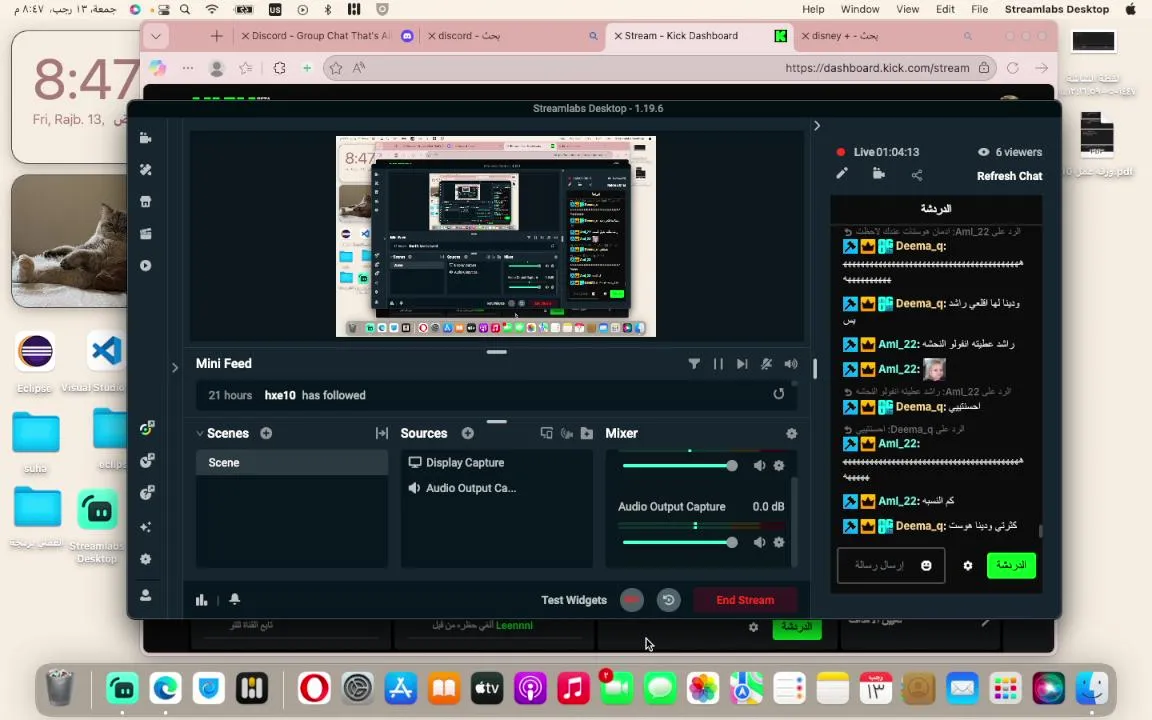Open the Window menu in the menu bar
This screenshot has height=720, width=1152.
pyautogui.click(x=860, y=10)
